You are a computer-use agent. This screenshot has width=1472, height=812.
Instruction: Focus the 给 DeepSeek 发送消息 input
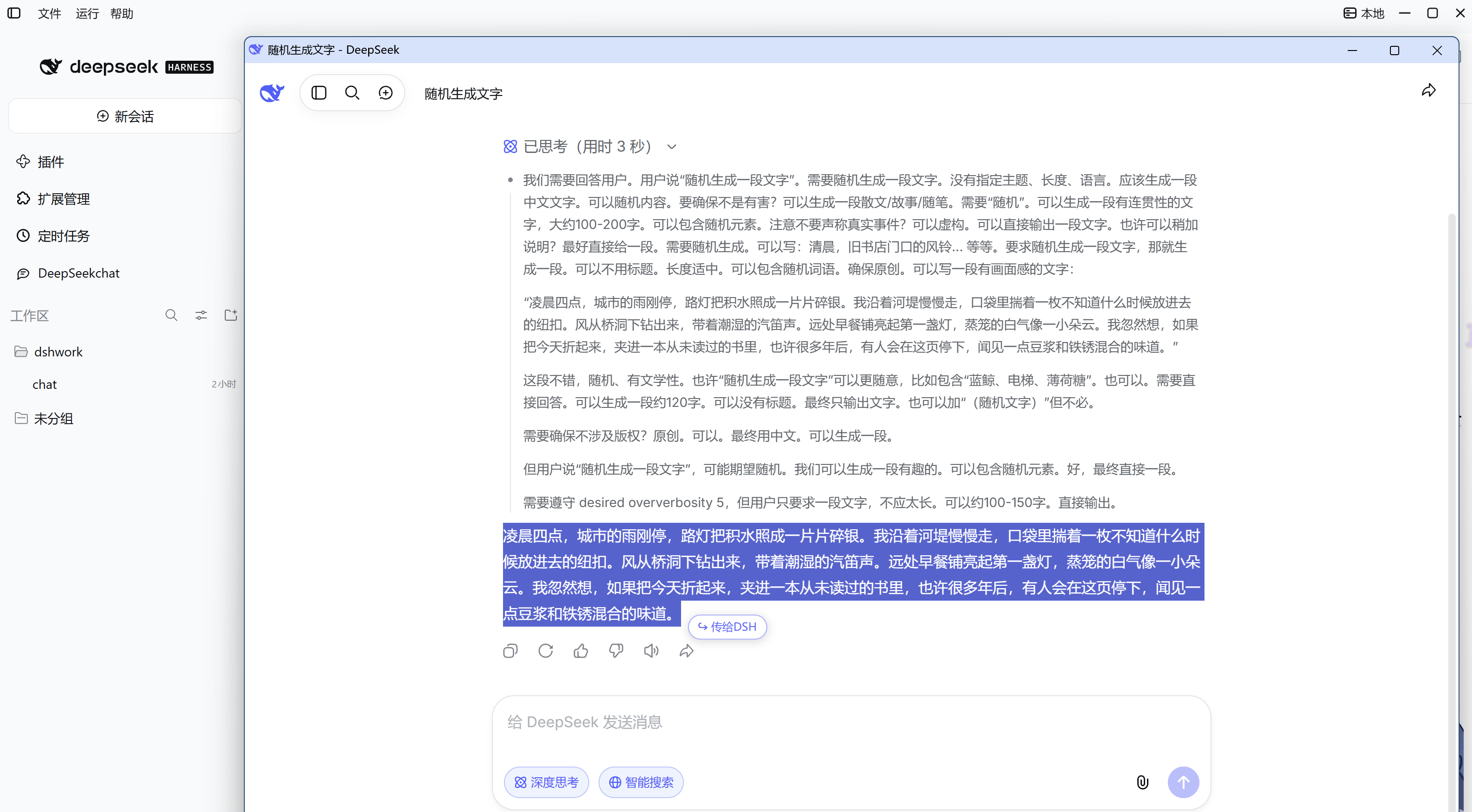pyautogui.click(x=851, y=722)
